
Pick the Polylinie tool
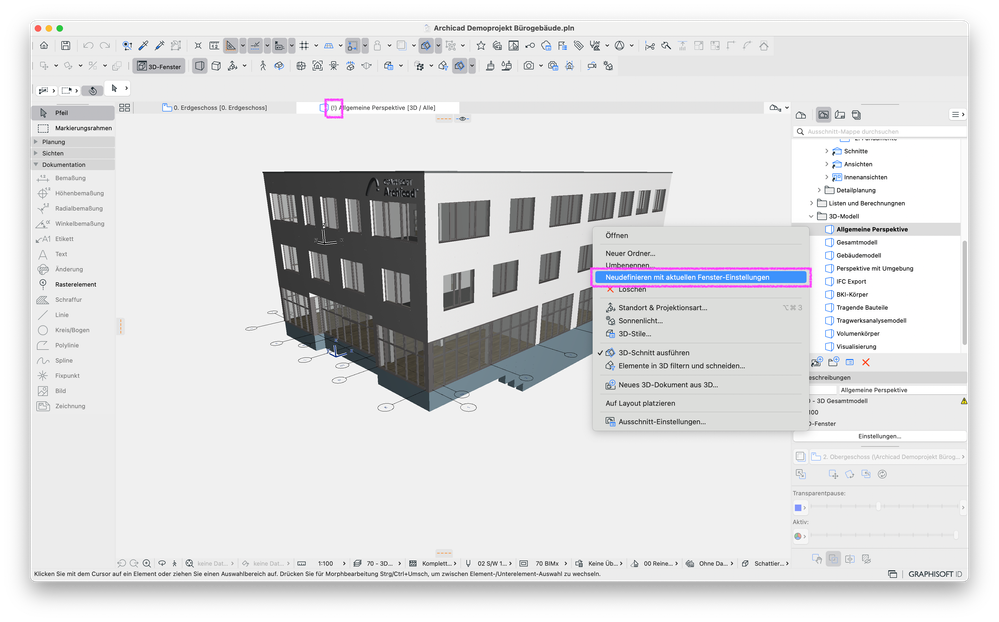pyautogui.click(x=68, y=345)
